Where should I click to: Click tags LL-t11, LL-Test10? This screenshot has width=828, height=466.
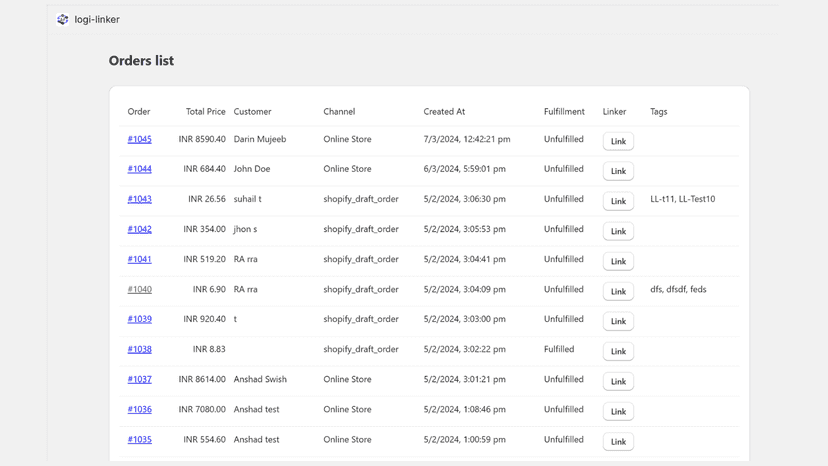coord(683,199)
